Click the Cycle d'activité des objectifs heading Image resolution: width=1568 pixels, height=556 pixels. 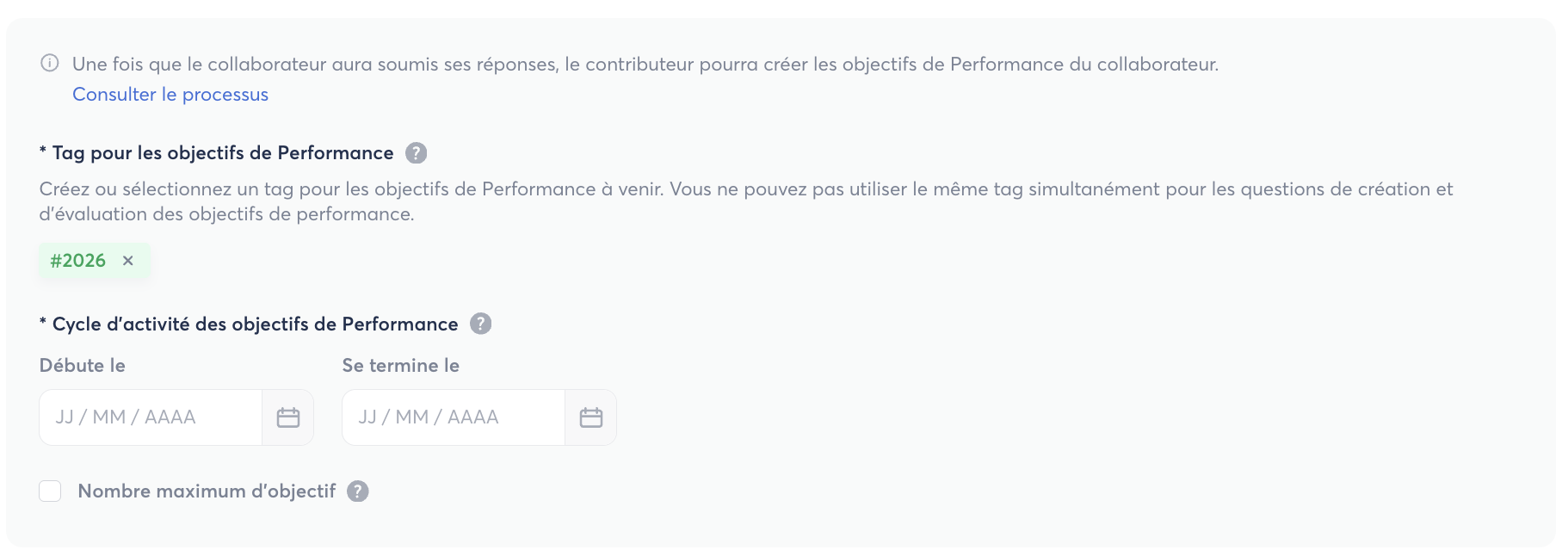click(255, 324)
